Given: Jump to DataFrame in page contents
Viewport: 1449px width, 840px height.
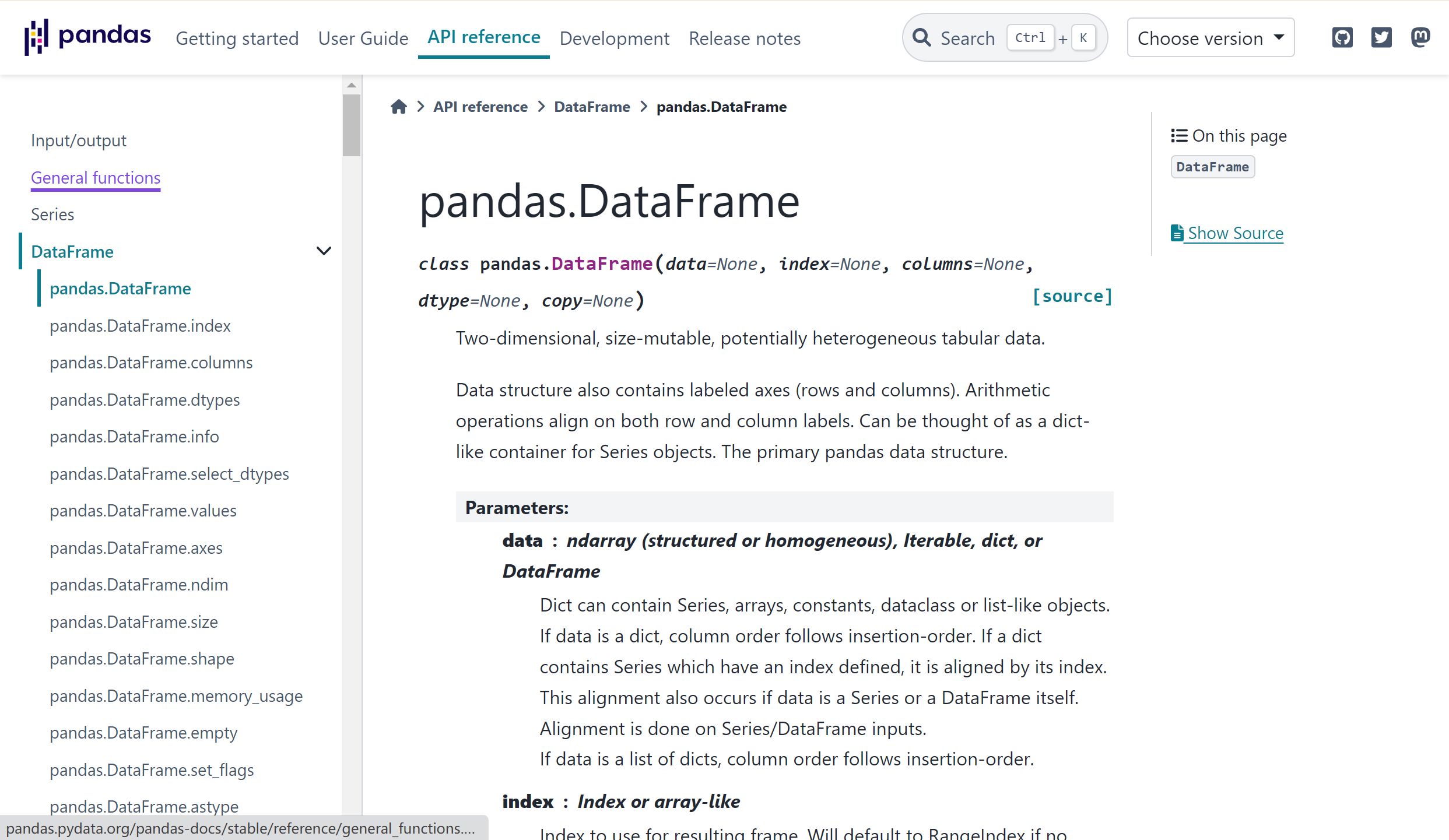Looking at the screenshot, I should click(1212, 167).
